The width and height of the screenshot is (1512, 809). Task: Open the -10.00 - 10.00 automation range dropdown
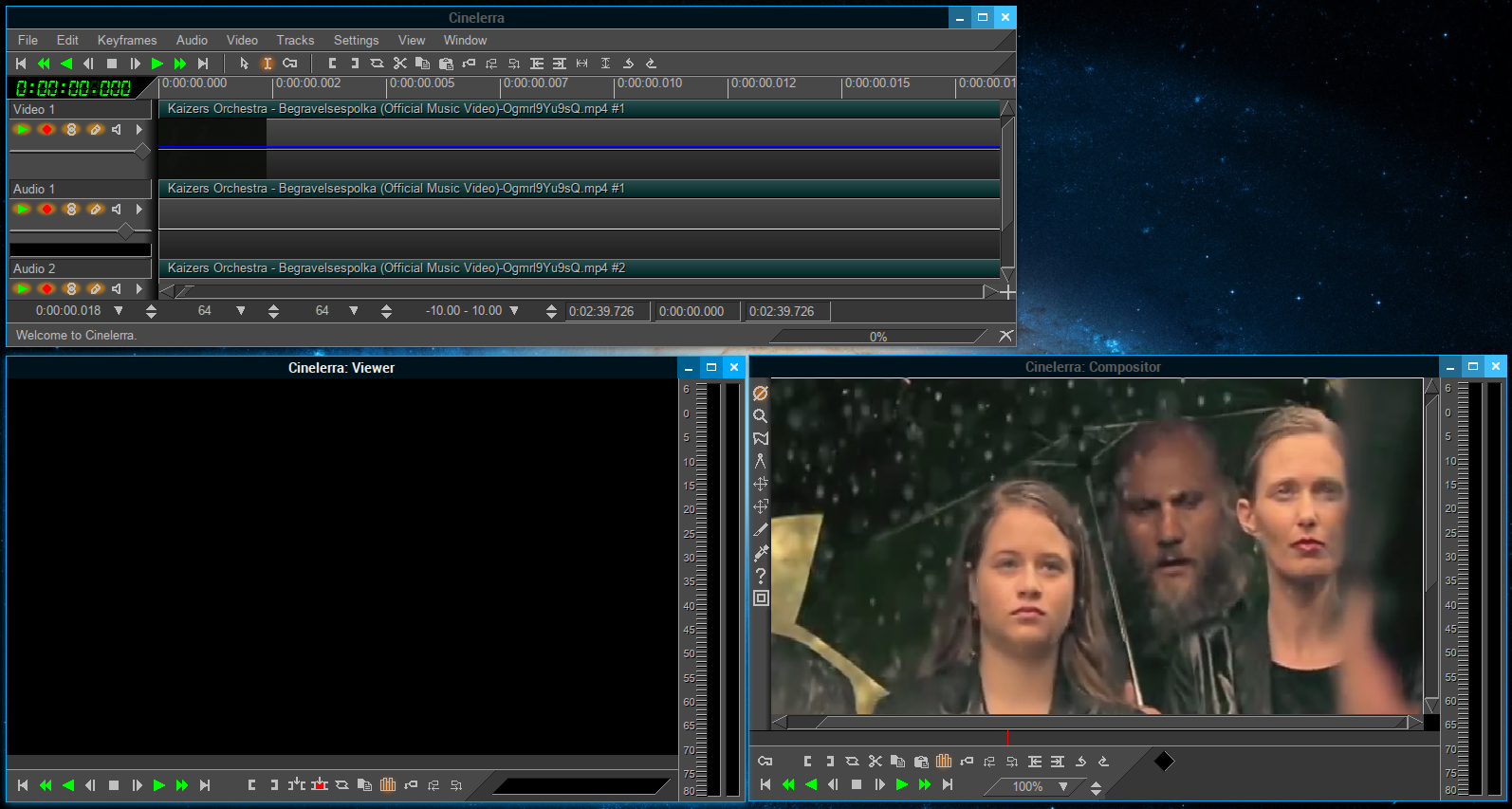(514, 310)
